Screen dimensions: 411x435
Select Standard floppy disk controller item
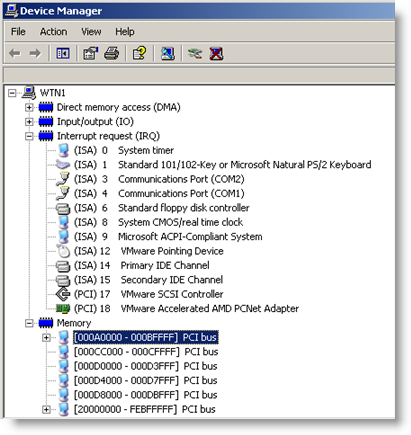coord(183,208)
